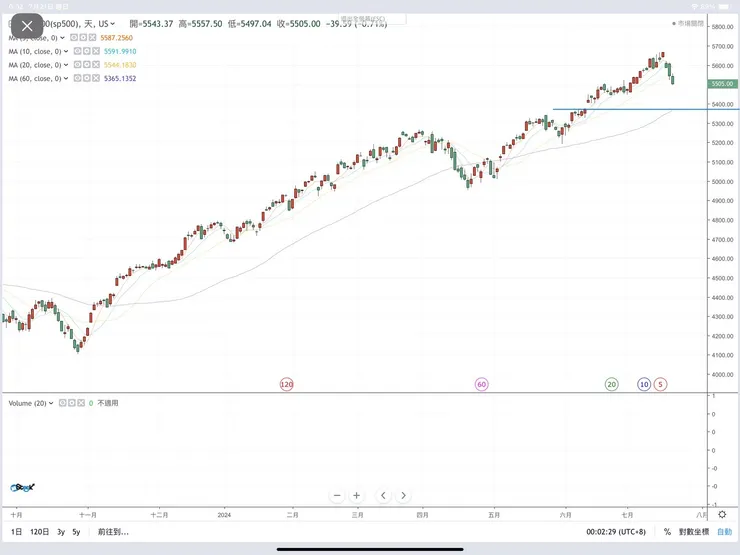Expand the MA (60, close, 0) indicator menu
The image size is (740, 555).
tap(66, 78)
